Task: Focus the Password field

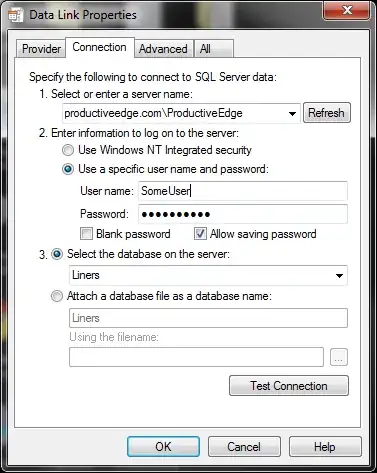Action: coord(243,214)
